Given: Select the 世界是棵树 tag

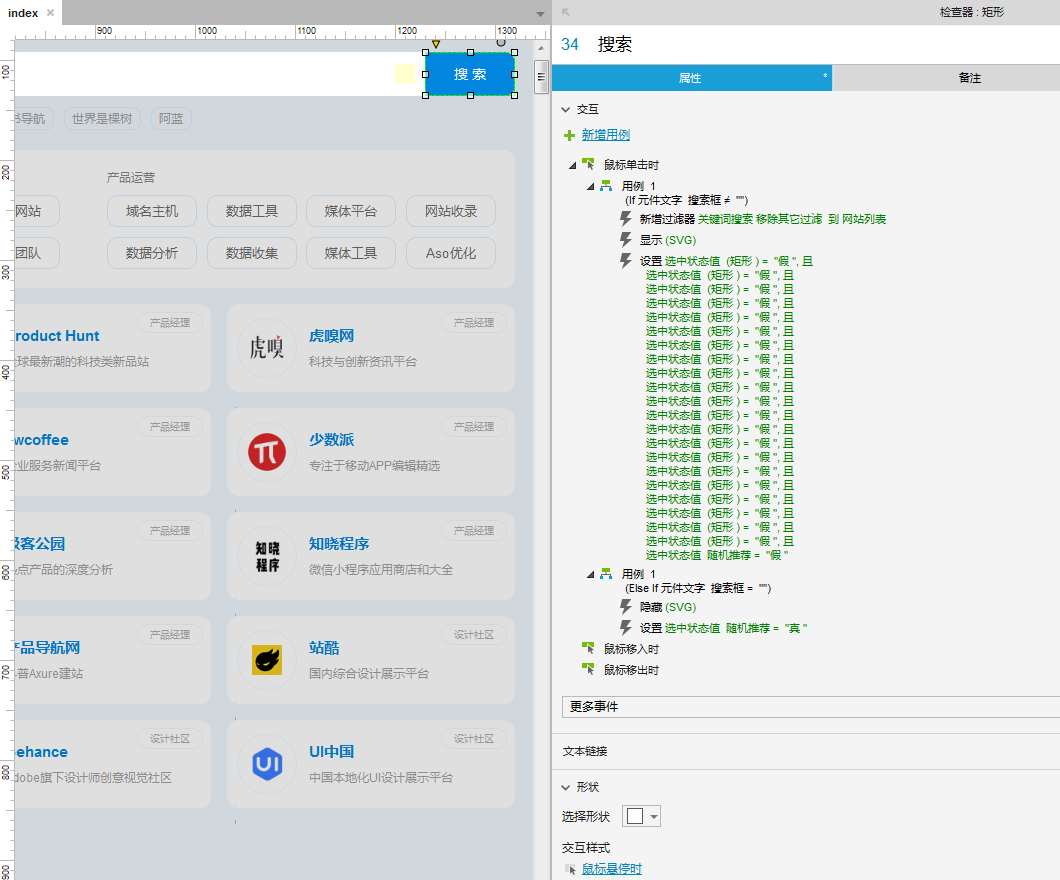Looking at the screenshot, I should coord(102,119).
